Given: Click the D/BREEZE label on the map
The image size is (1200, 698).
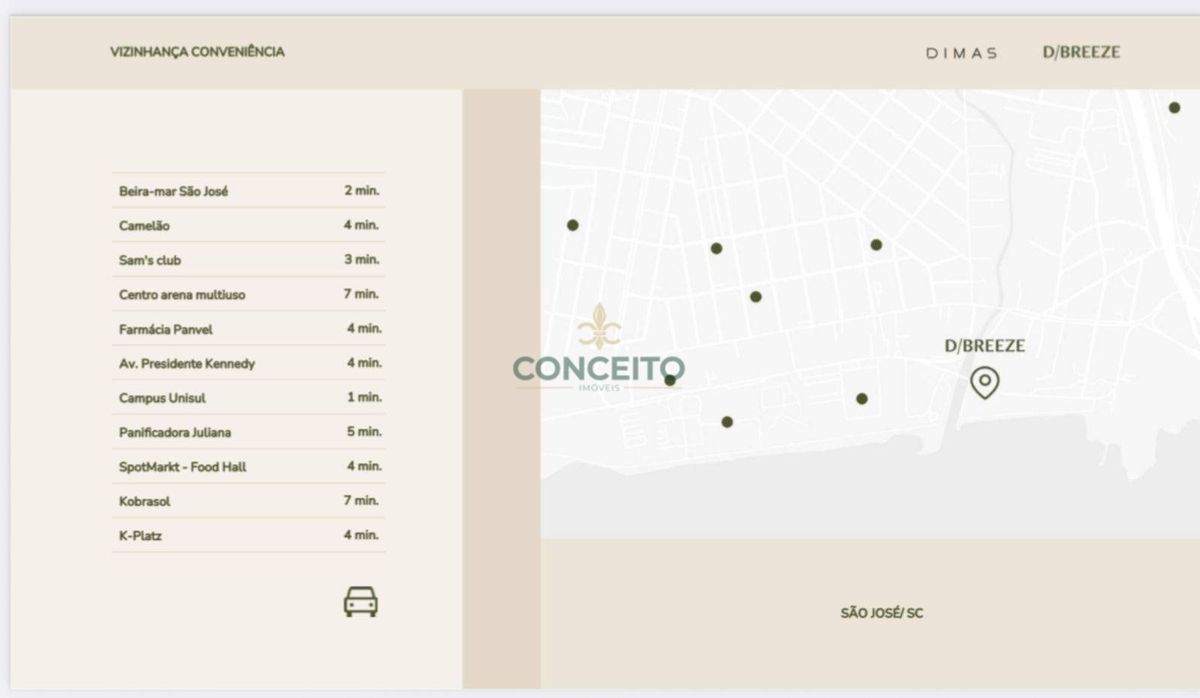Looking at the screenshot, I should click(x=985, y=346).
